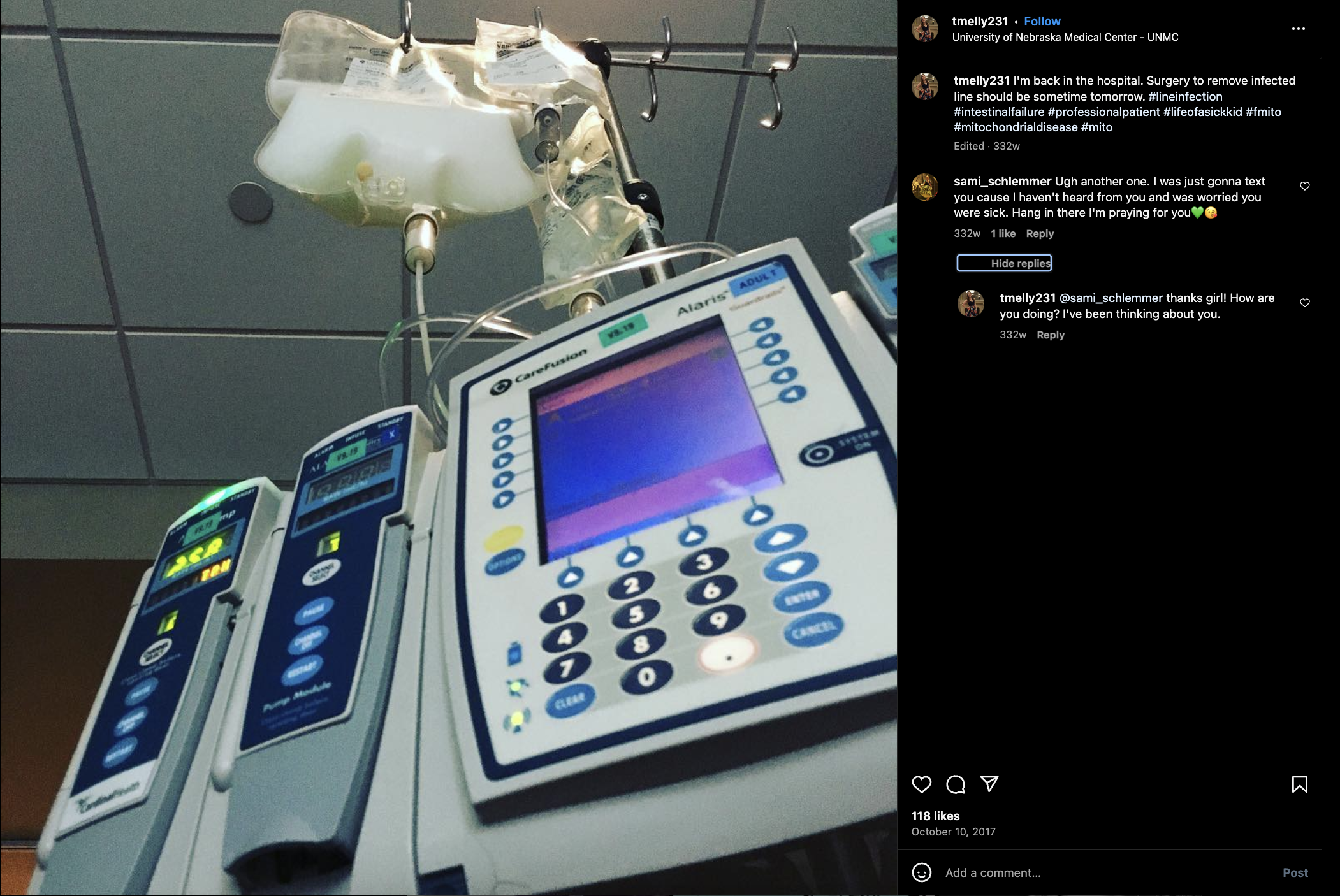
Task: Like sami_schlemmer's comment heart
Action: (1305, 186)
